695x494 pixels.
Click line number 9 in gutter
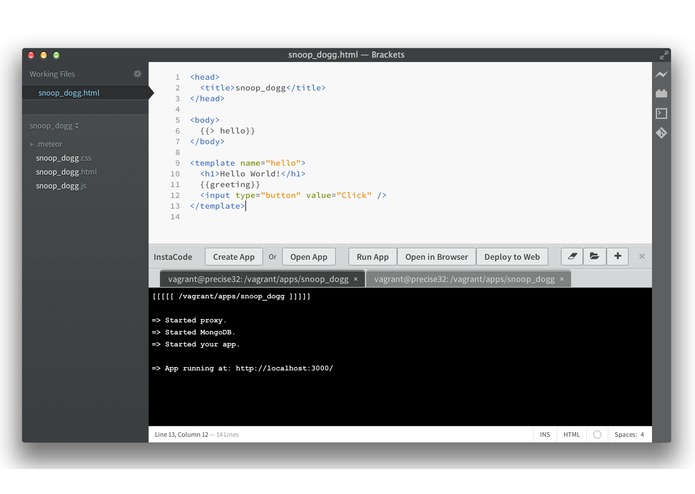coord(177,163)
